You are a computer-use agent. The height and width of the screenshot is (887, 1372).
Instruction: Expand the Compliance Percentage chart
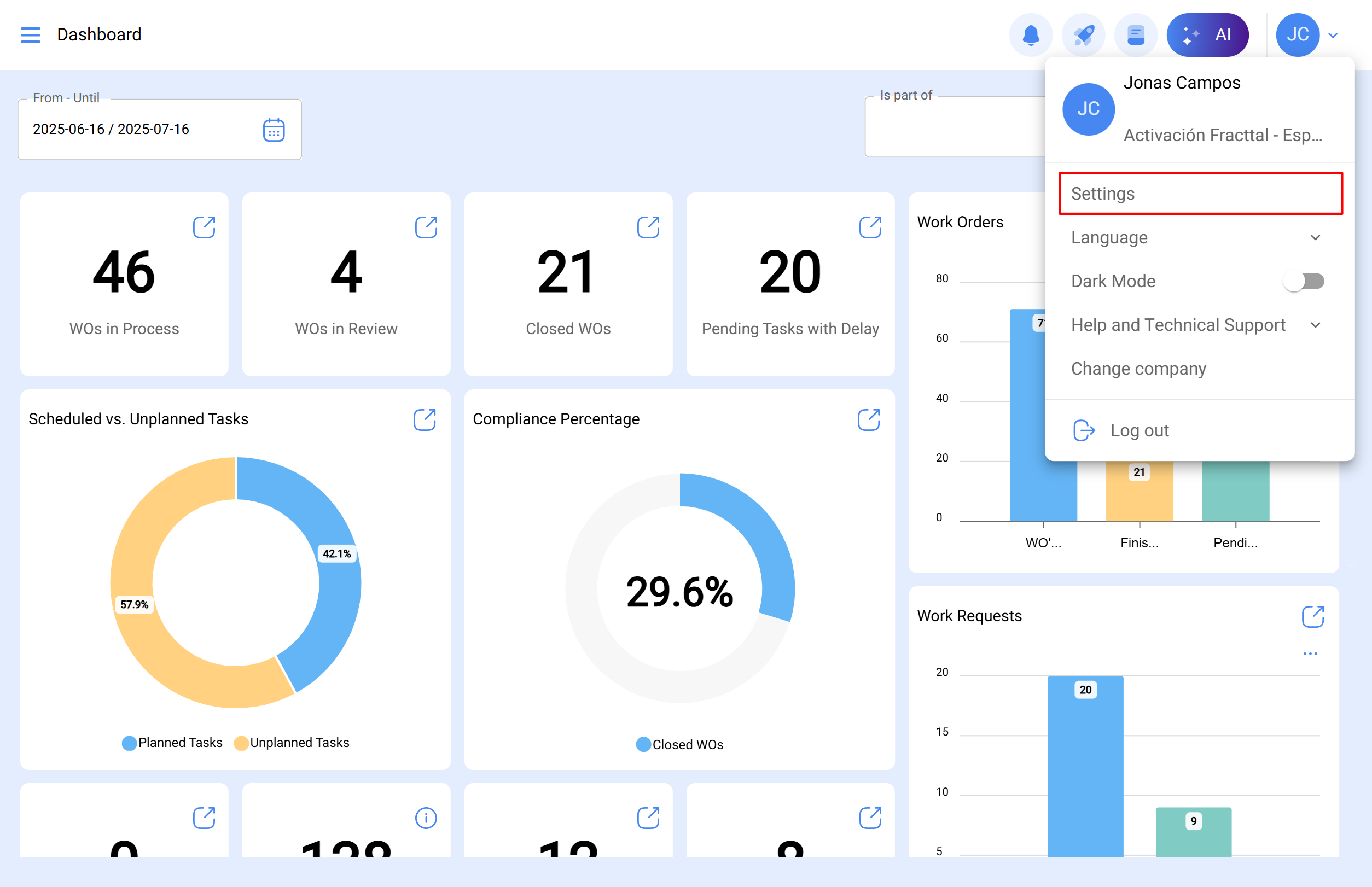tap(869, 419)
